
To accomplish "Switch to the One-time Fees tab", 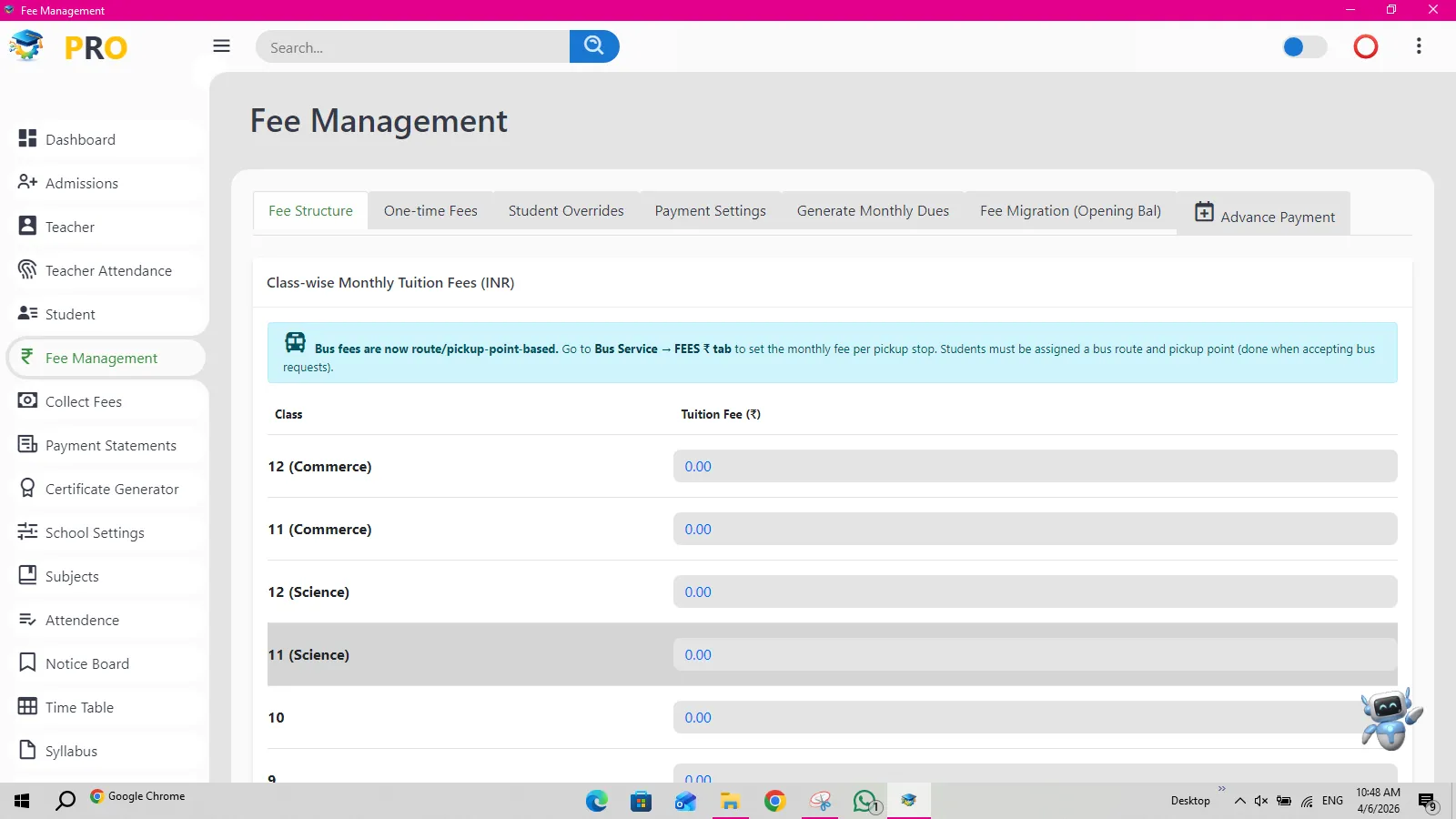I will pyautogui.click(x=430, y=210).
